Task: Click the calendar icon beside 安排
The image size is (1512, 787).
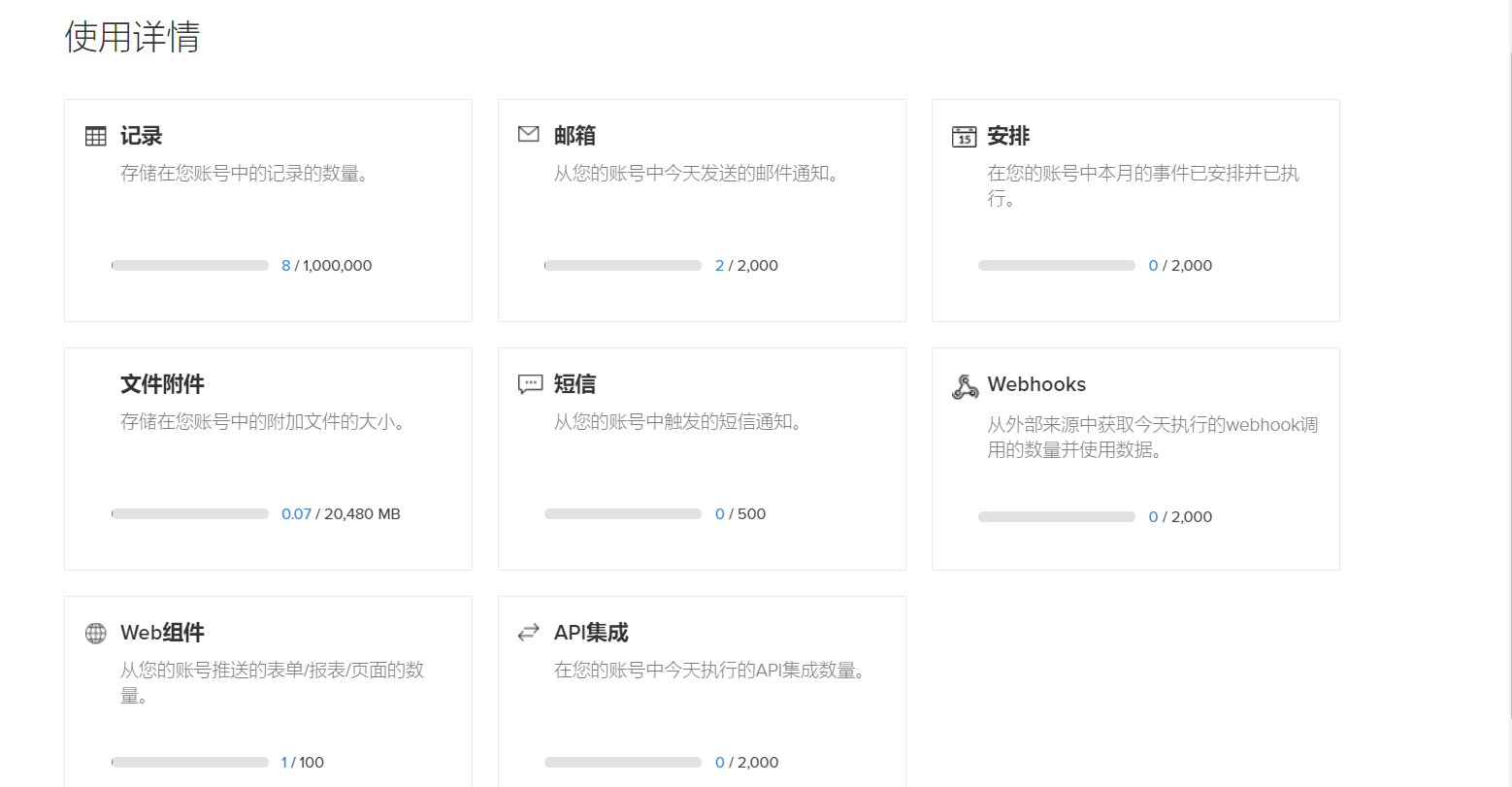Action: (964, 137)
